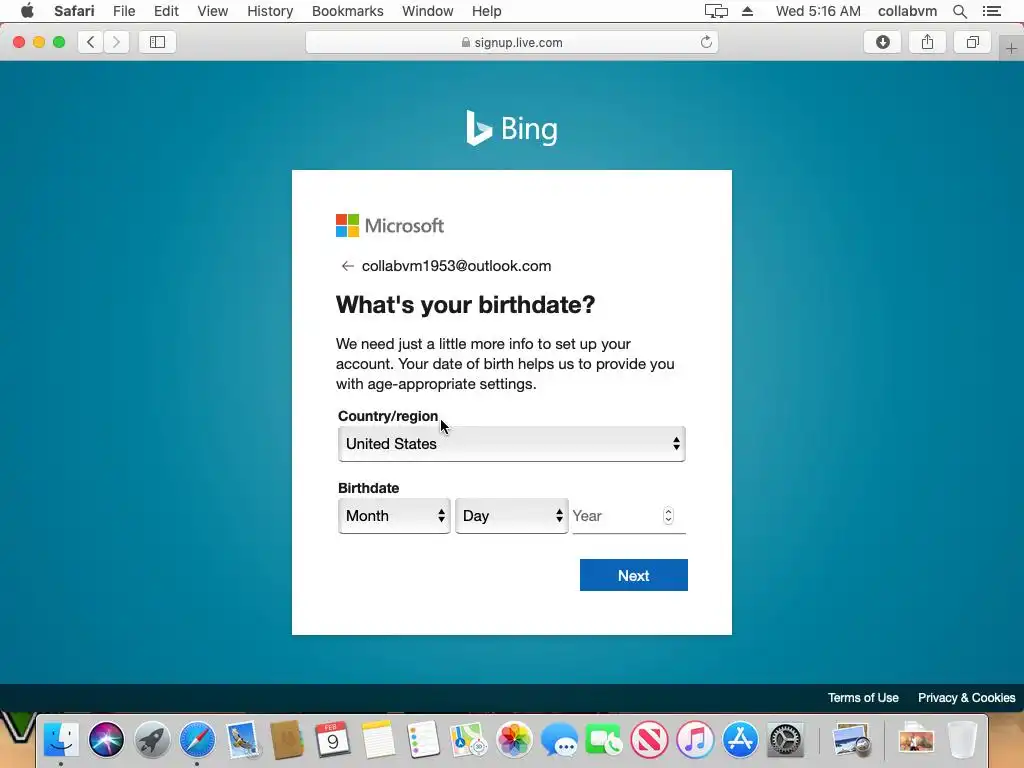Click the Safari sidebar toggle icon
Viewport: 1024px width, 768px height.
coord(157,42)
